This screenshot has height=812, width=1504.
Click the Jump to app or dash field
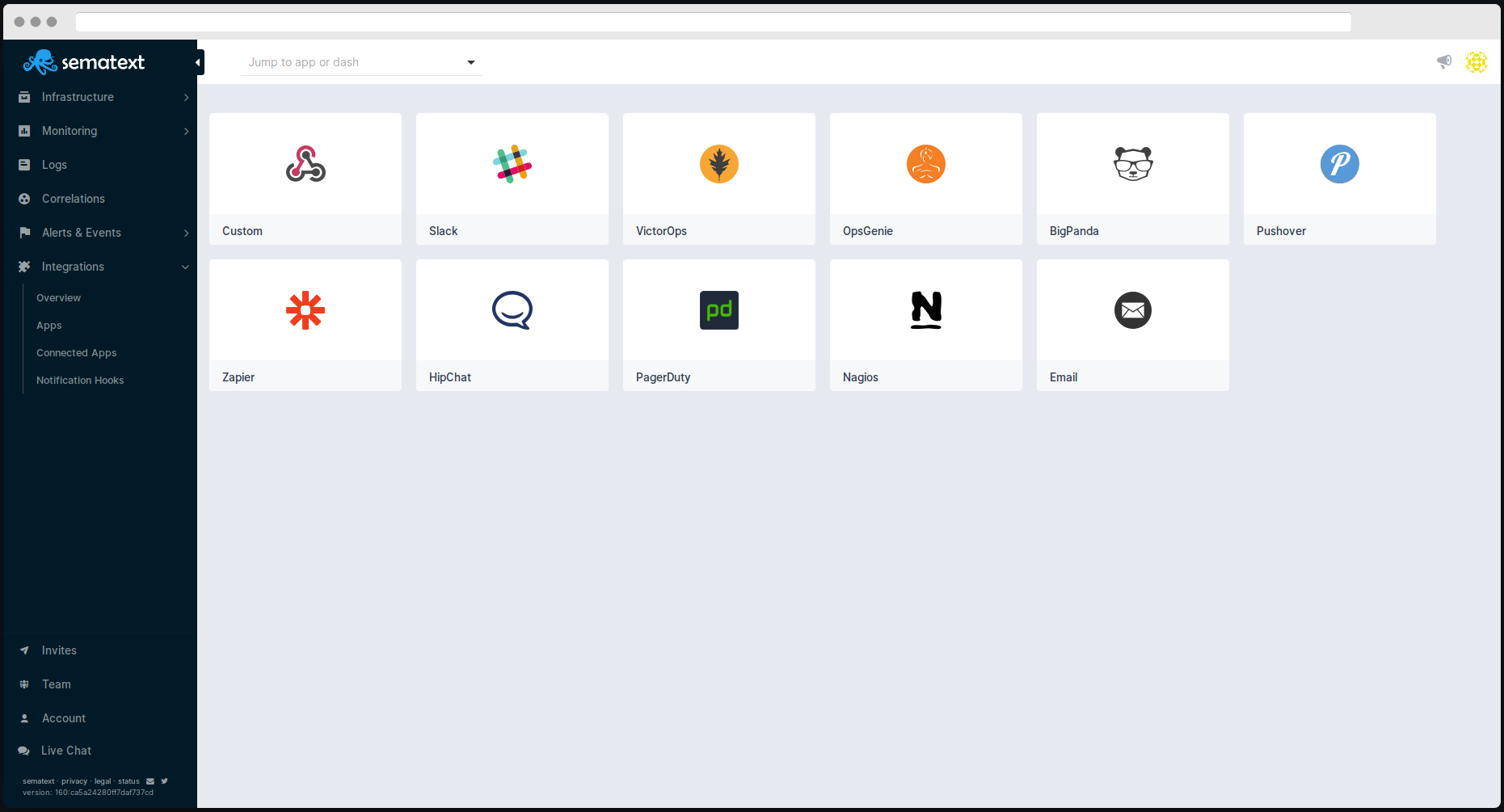(x=362, y=62)
